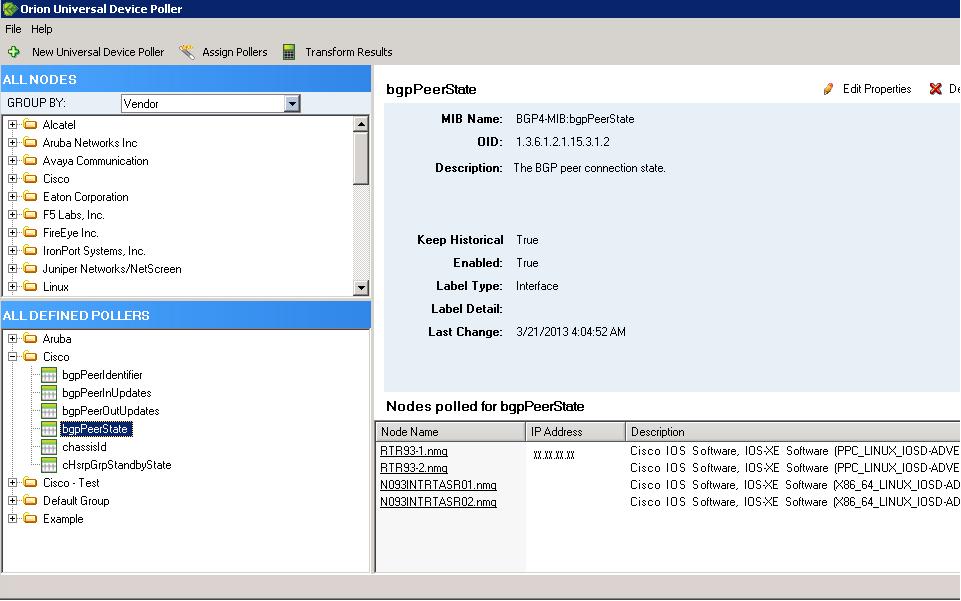The height and width of the screenshot is (601, 961).
Task: Click Assign Pollers toolbar label
Action: (235, 52)
